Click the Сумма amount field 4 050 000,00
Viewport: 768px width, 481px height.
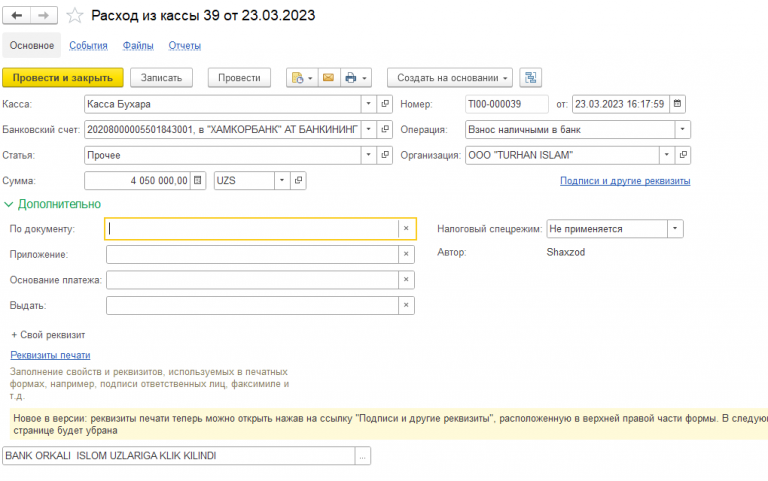click(137, 180)
